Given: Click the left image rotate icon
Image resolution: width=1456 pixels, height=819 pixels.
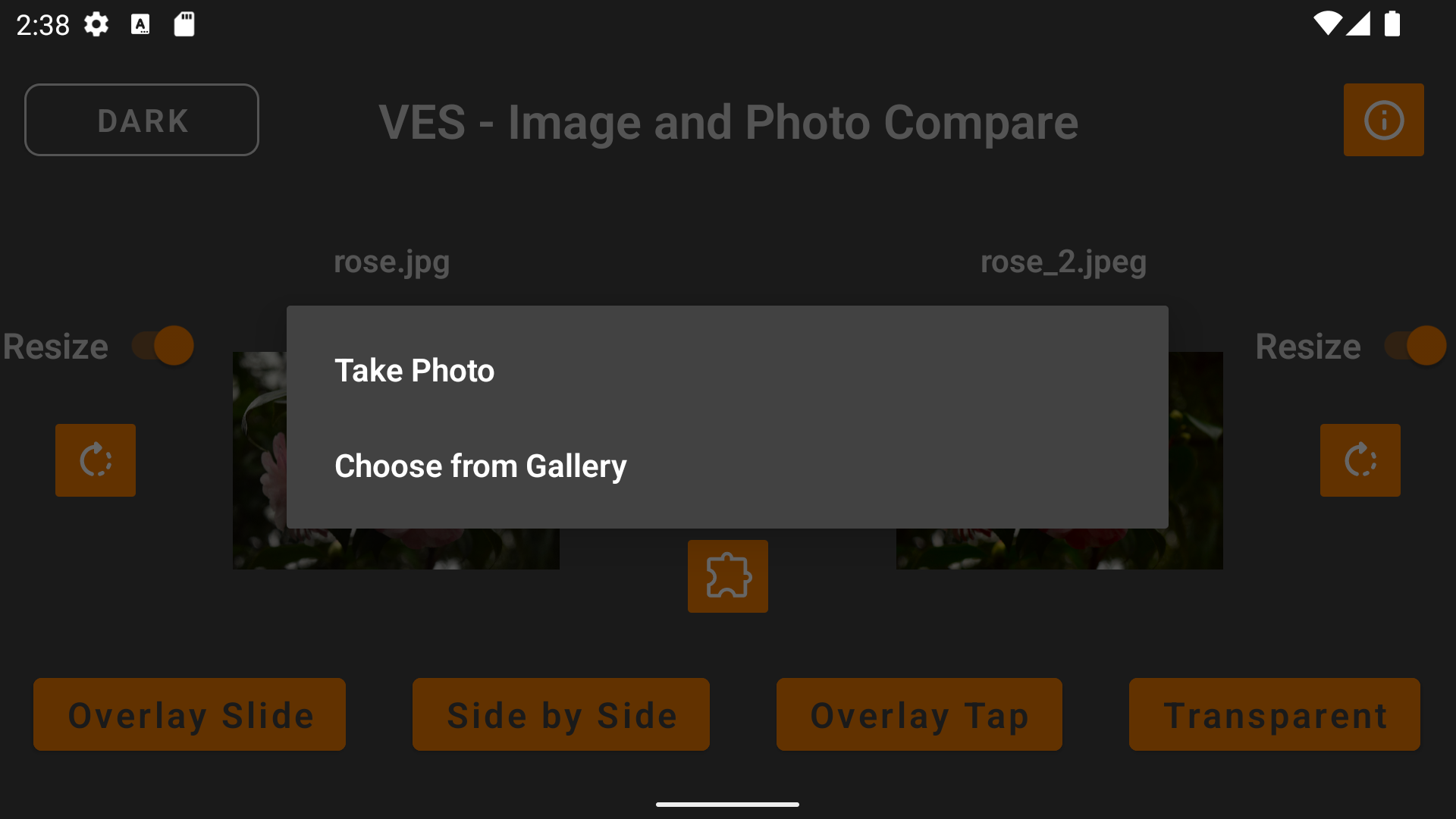Looking at the screenshot, I should 96,460.
